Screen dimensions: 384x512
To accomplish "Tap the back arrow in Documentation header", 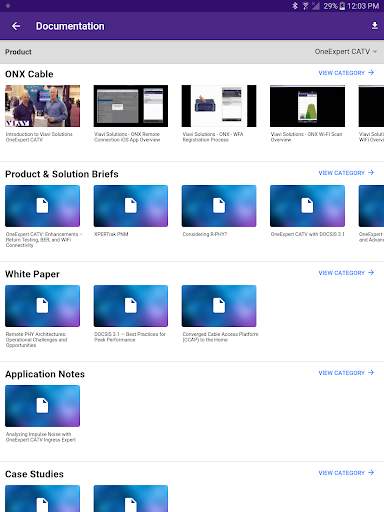I will (x=16, y=26).
